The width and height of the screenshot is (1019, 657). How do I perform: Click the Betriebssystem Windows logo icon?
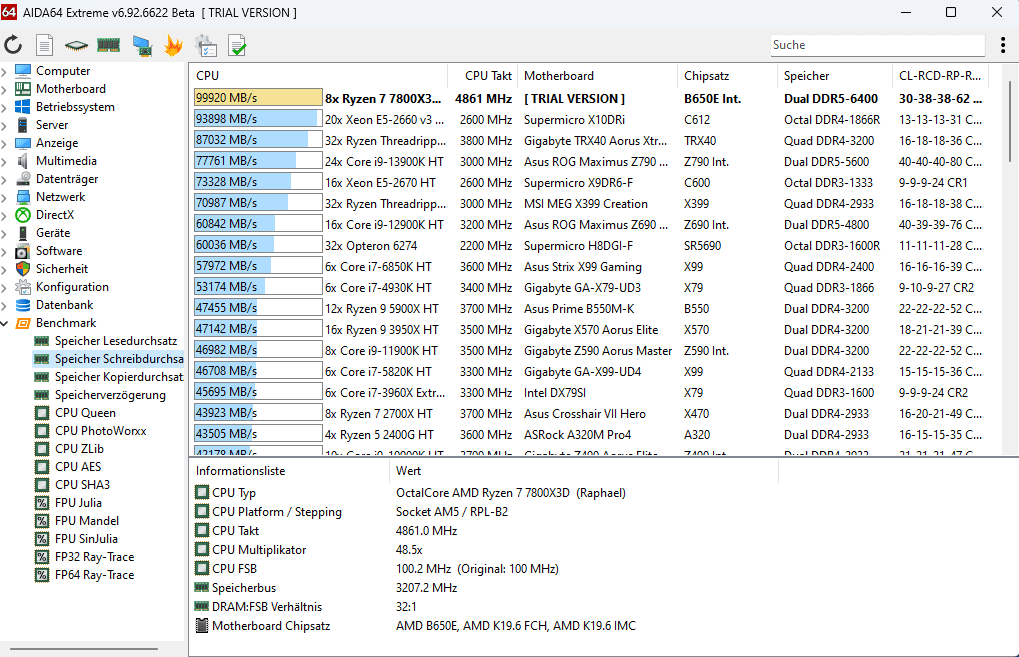(x=23, y=107)
